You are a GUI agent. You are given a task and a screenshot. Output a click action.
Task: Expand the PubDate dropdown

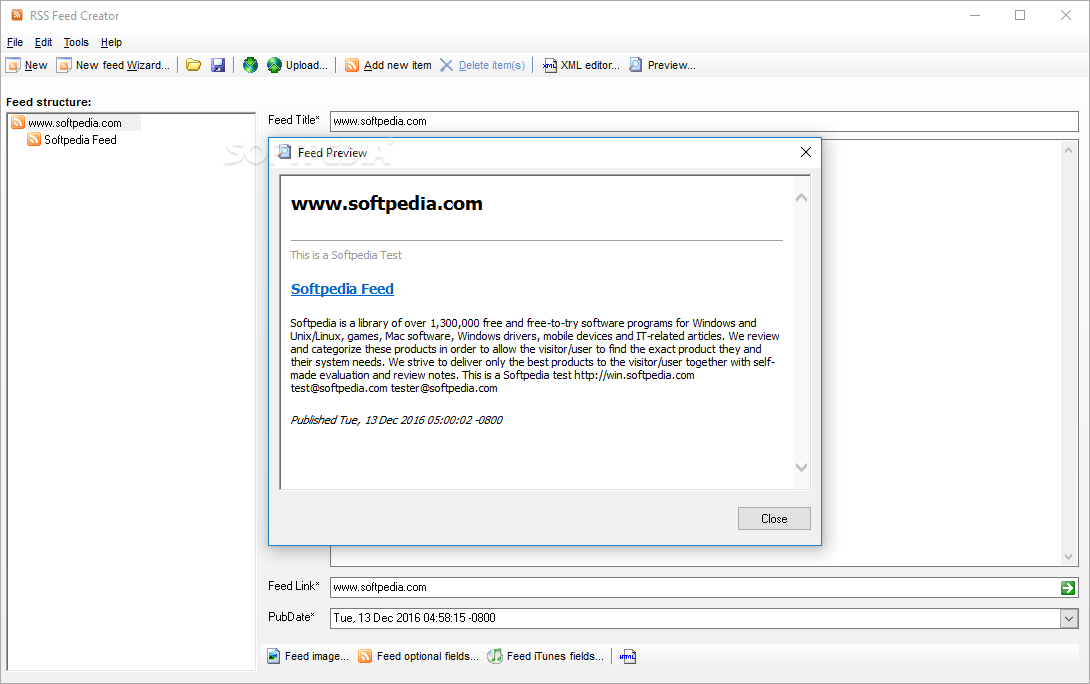click(x=1069, y=618)
